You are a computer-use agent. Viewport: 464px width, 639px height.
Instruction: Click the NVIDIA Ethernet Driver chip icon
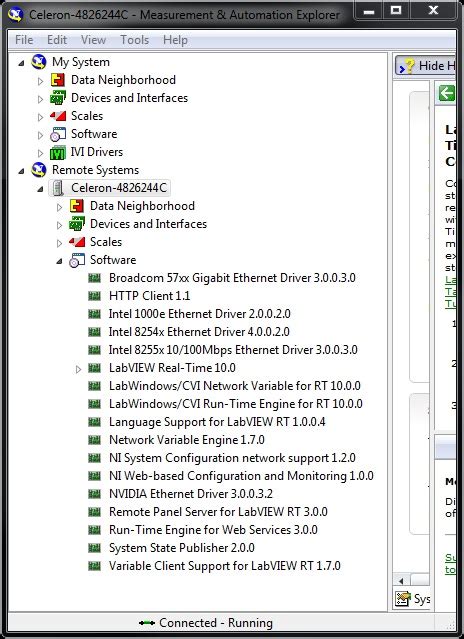(95, 494)
